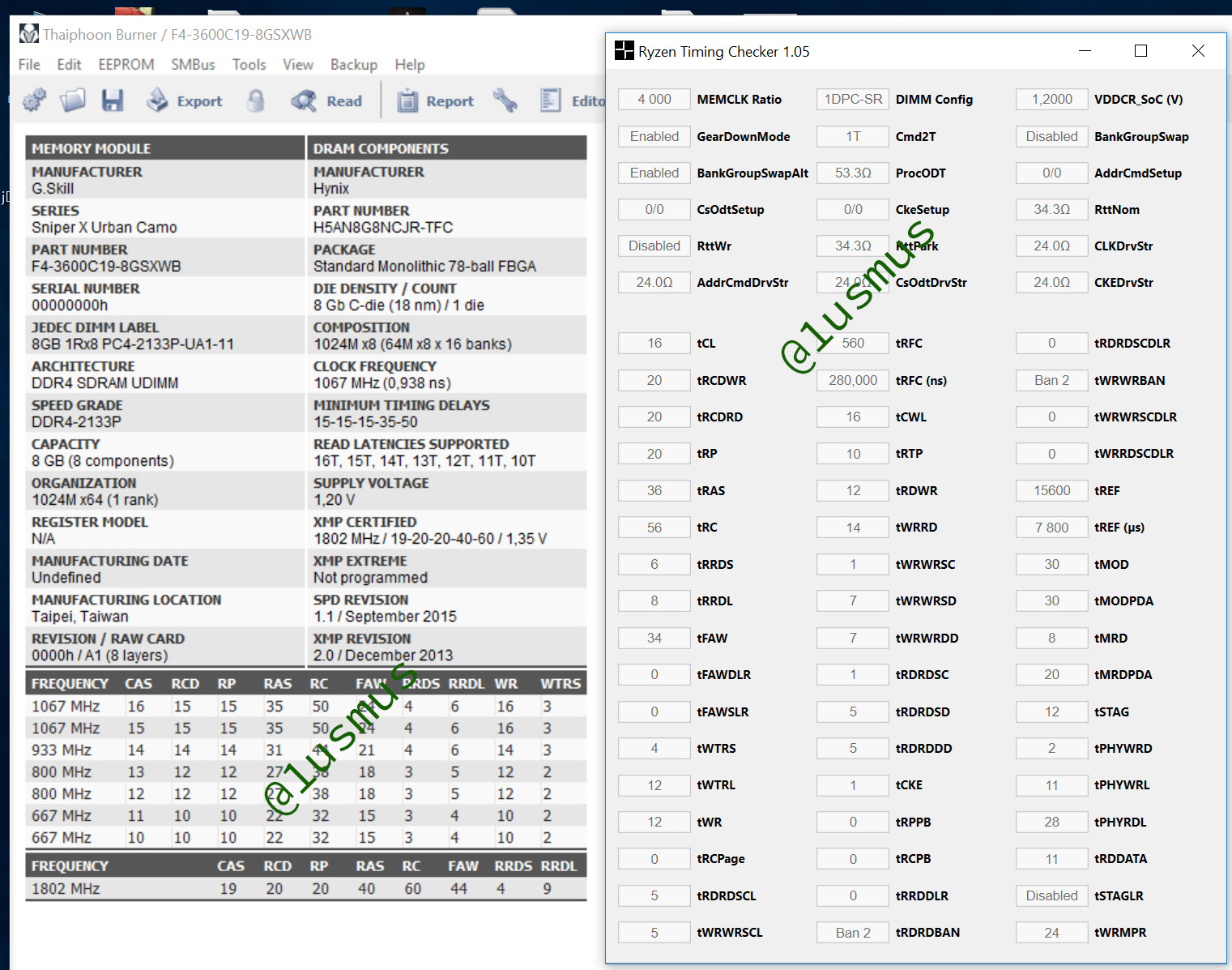Screen dimensions: 1232x970
Task: Click the wrench tools icon
Action: (x=505, y=100)
